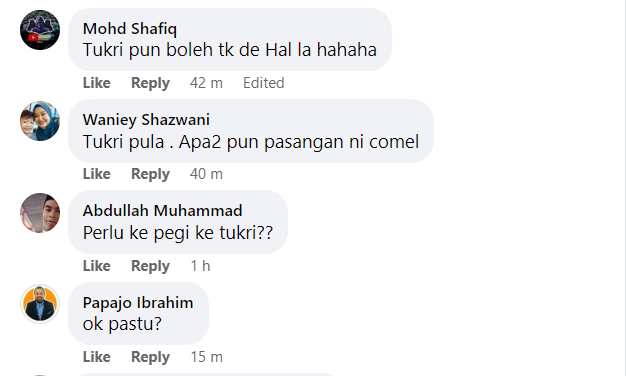Open the 15 m timestamp link
This screenshot has width=626, height=376.
206,356
